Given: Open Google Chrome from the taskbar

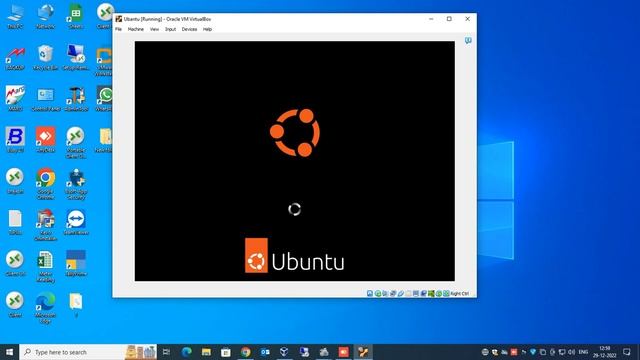Looking at the screenshot, I should pos(245,352).
